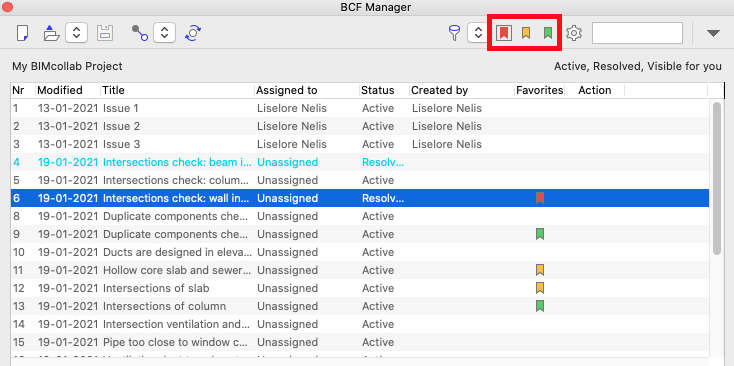Sort by the Nr column header

click(x=23, y=90)
